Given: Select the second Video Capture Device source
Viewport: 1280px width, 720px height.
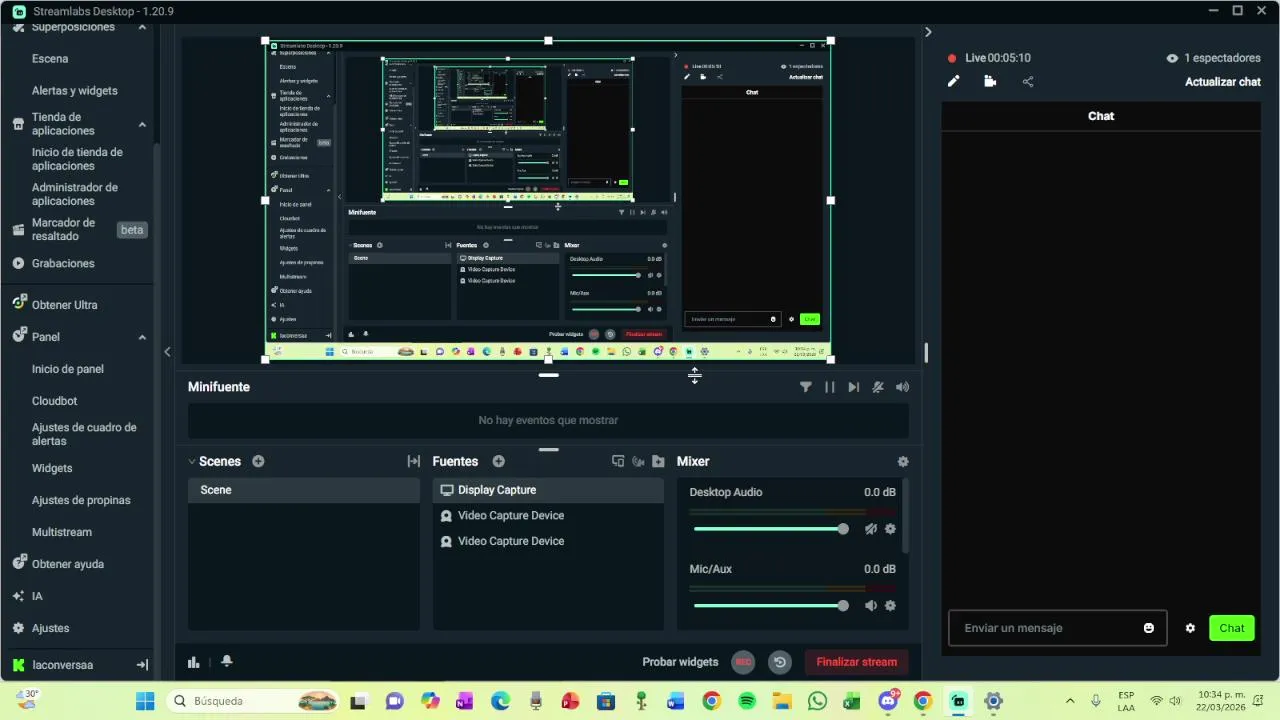Looking at the screenshot, I should 548,541.
